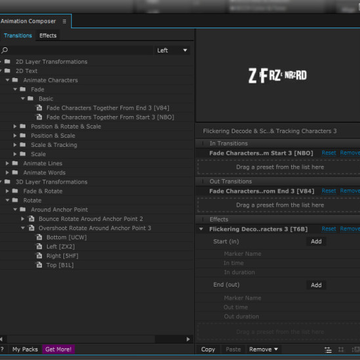Switch to the Effects tab
Screen dimensions: 360x360
click(48, 36)
